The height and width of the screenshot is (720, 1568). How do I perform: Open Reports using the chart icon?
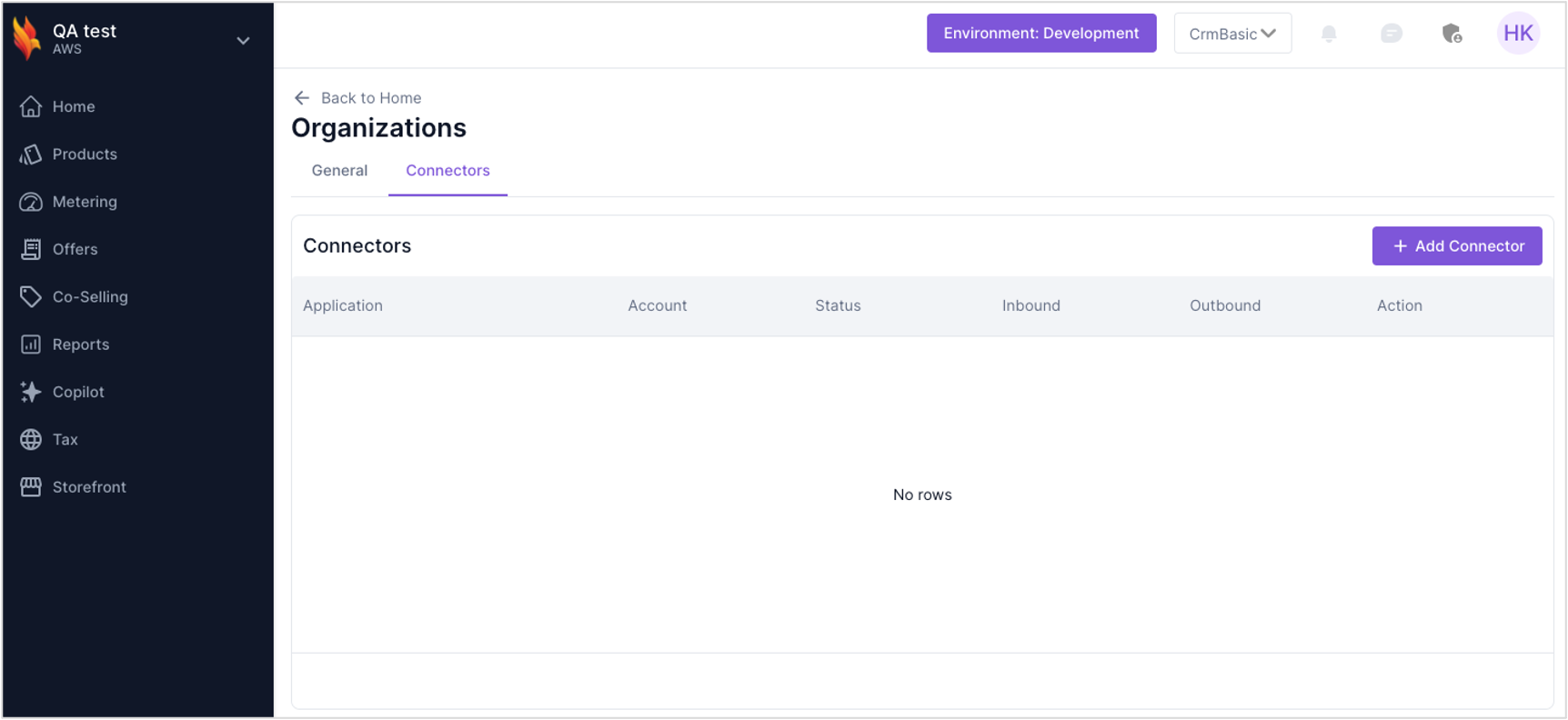(x=31, y=345)
